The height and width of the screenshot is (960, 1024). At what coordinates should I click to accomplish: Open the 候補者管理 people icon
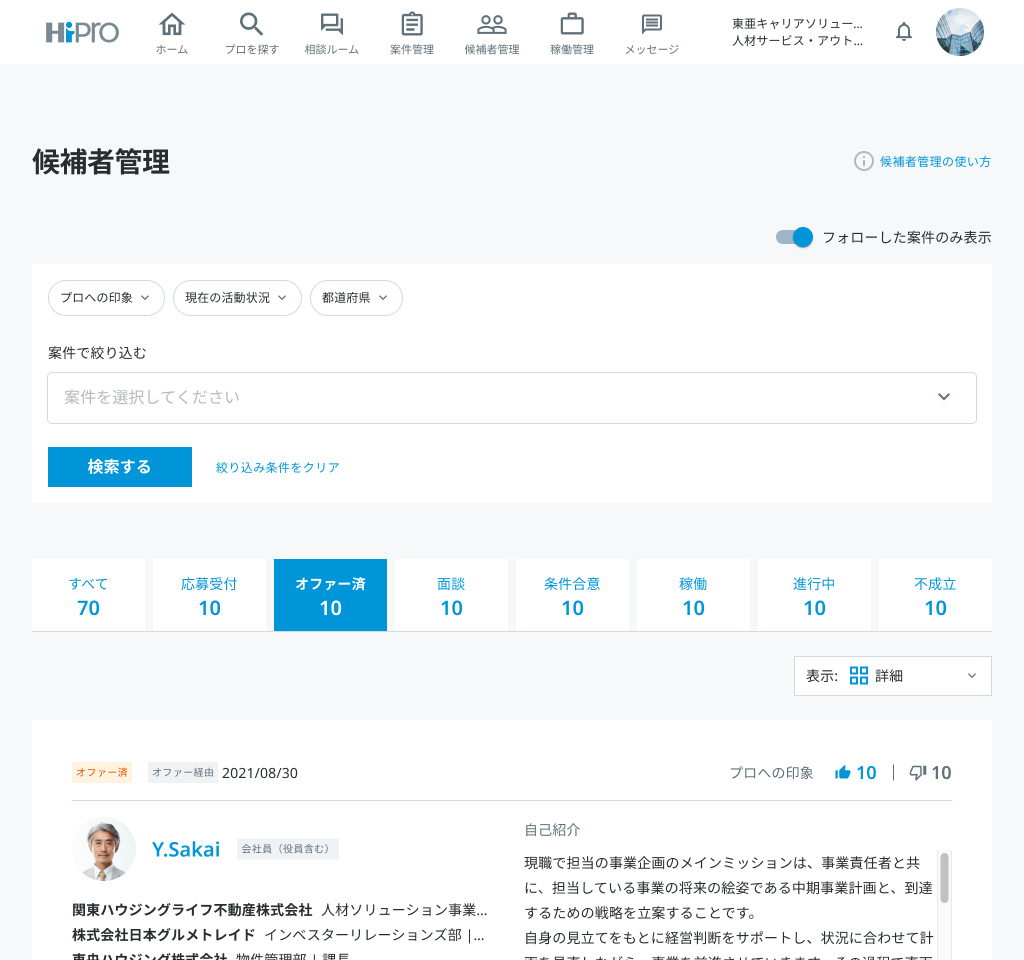[x=492, y=25]
